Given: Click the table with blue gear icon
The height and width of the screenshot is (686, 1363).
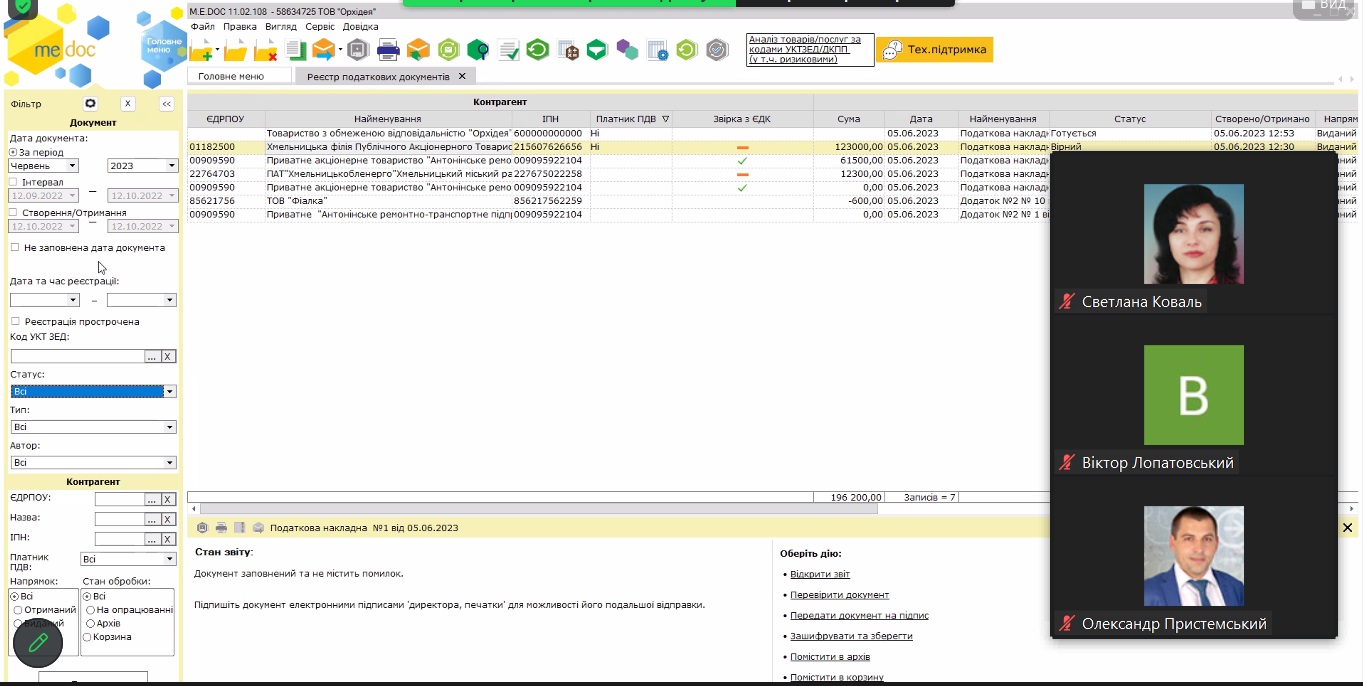Looking at the screenshot, I should point(657,49).
